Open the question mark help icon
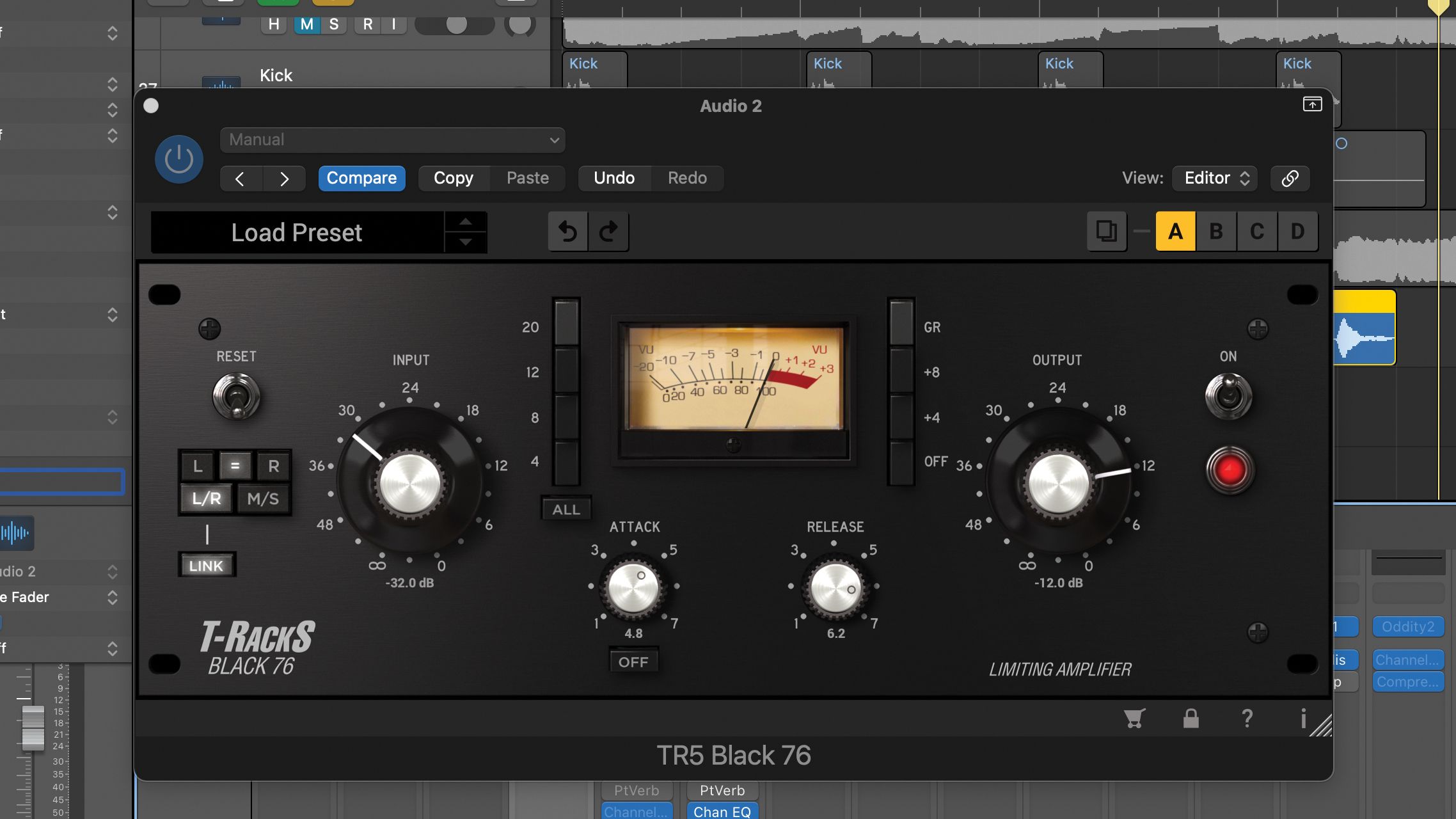This screenshot has width=1456, height=819. [x=1247, y=719]
